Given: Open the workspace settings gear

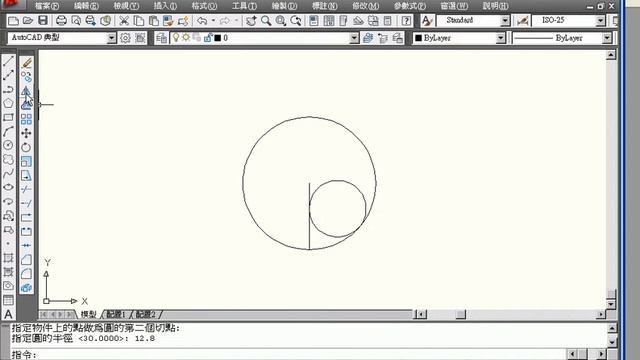Looking at the screenshot, I should (125, 38).
